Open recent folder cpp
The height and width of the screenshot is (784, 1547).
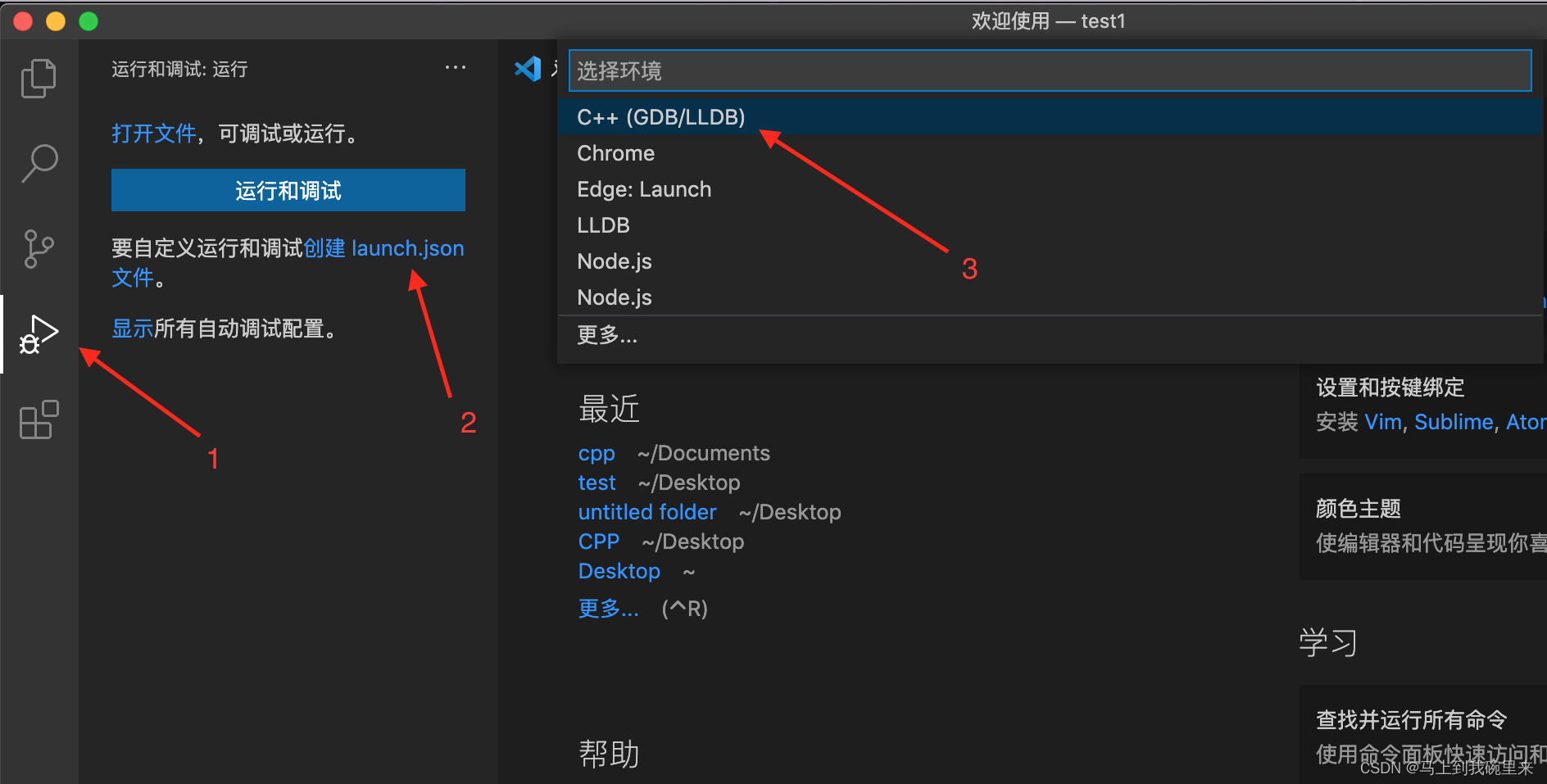597,453
